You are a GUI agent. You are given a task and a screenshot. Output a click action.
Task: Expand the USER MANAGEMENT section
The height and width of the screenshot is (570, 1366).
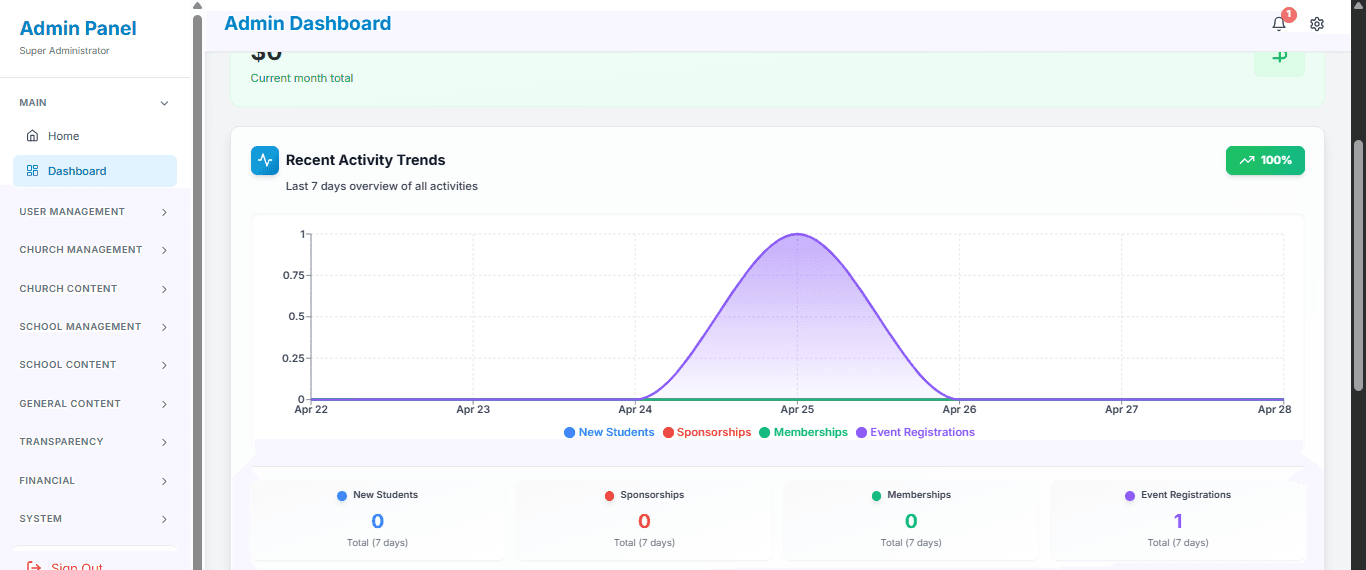(x=95, y=212)
